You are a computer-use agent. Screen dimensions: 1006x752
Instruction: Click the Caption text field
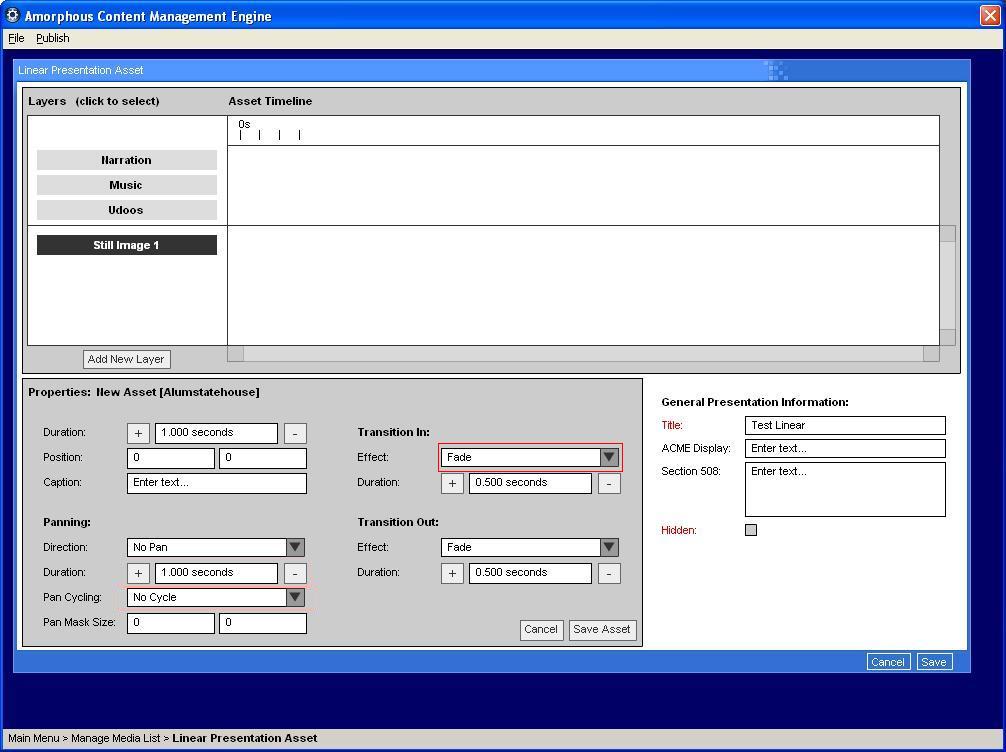click(217, 483)
